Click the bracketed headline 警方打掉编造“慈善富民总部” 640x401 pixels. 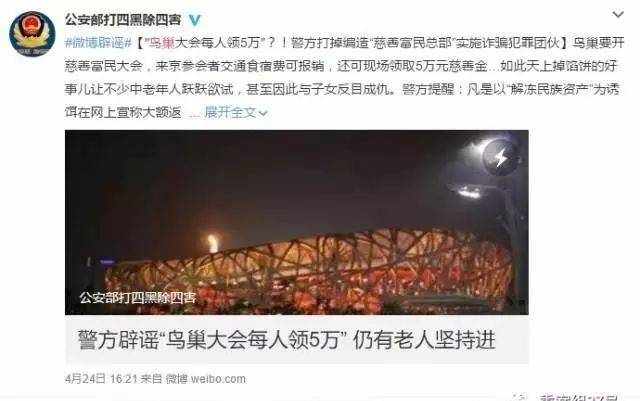coord(372,43)
